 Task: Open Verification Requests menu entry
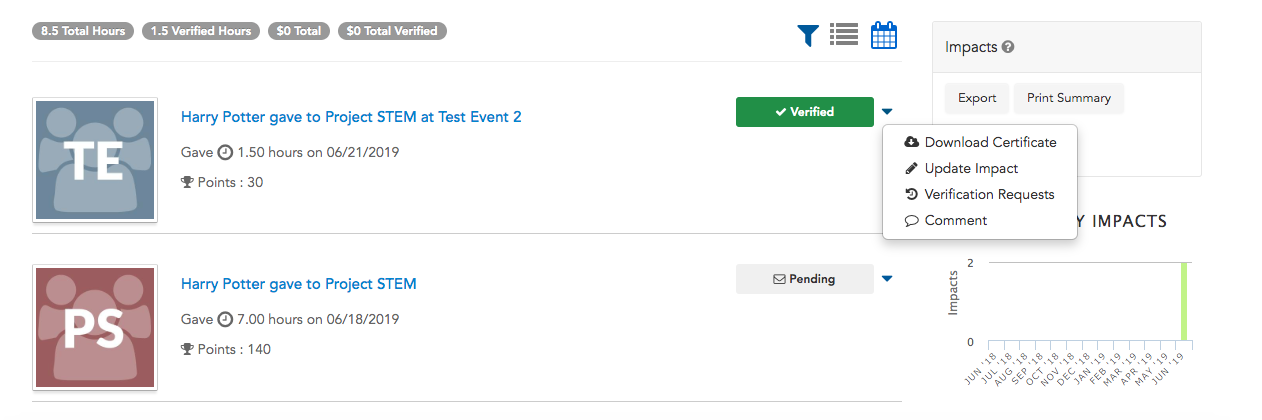pos(980,194)
